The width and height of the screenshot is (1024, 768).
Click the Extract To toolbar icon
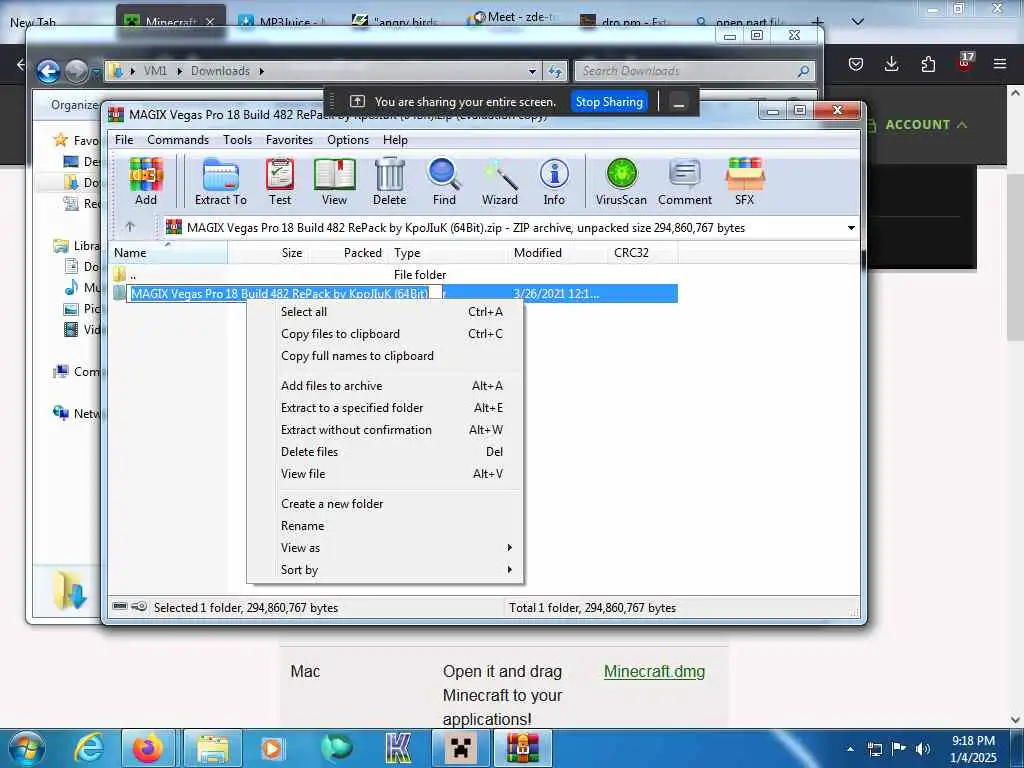pyautogui.click(x=221, y=182)
